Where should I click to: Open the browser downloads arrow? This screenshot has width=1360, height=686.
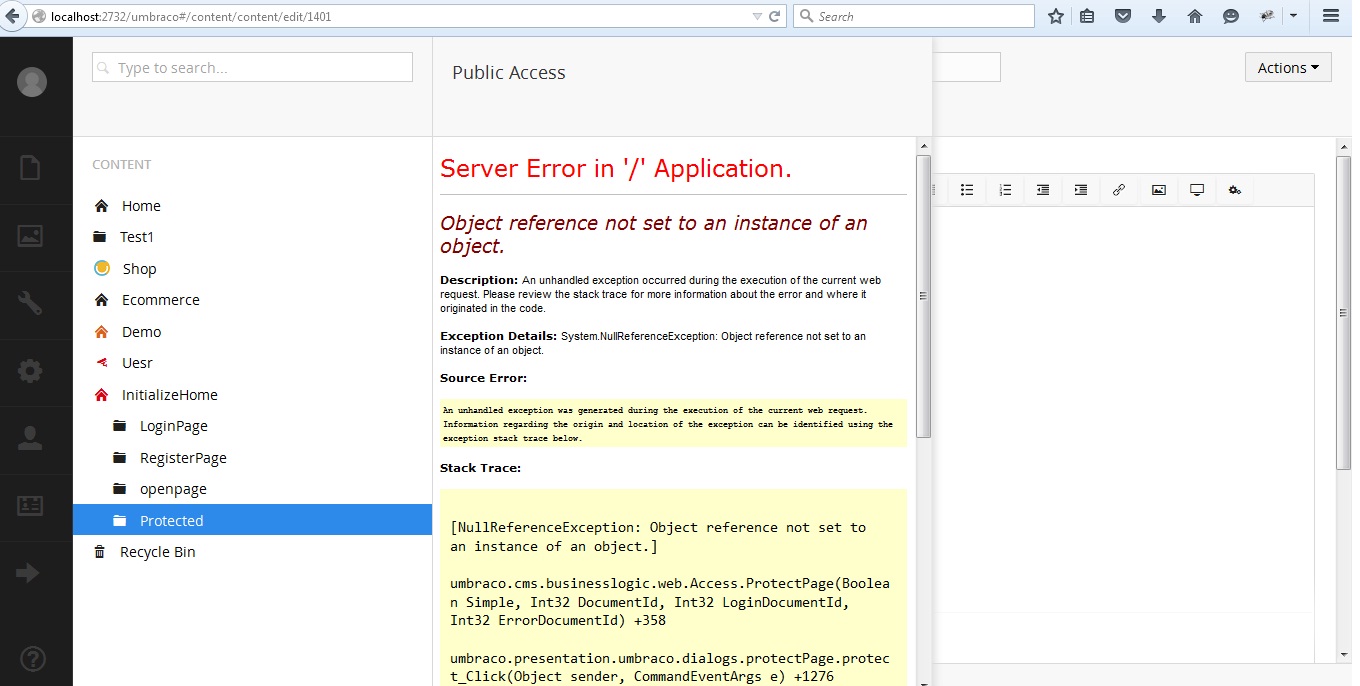click(x=1159, y=16)
